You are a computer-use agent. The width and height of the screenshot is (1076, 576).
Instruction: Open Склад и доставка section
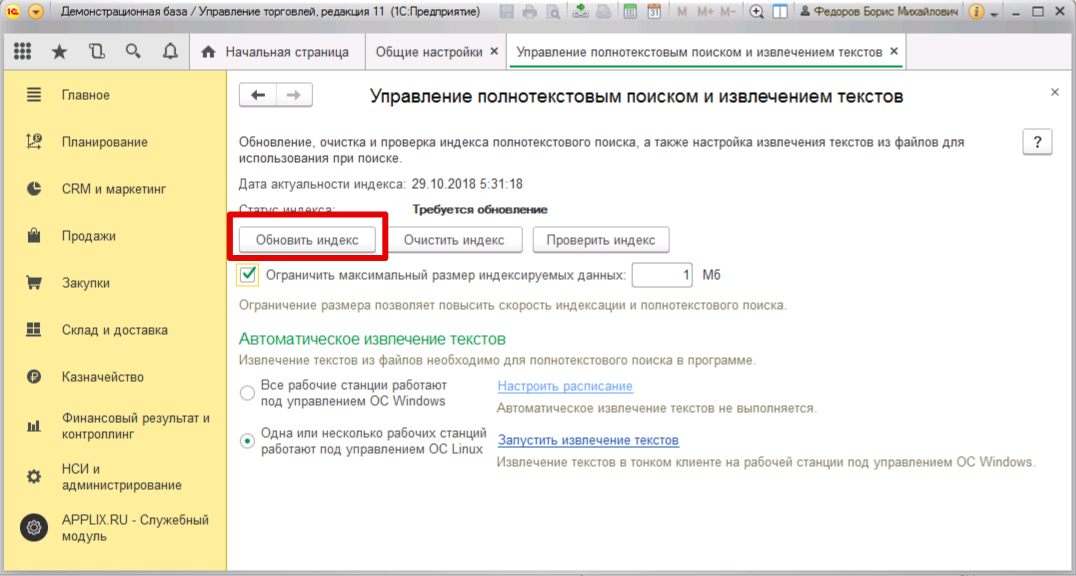coord(115,330)
